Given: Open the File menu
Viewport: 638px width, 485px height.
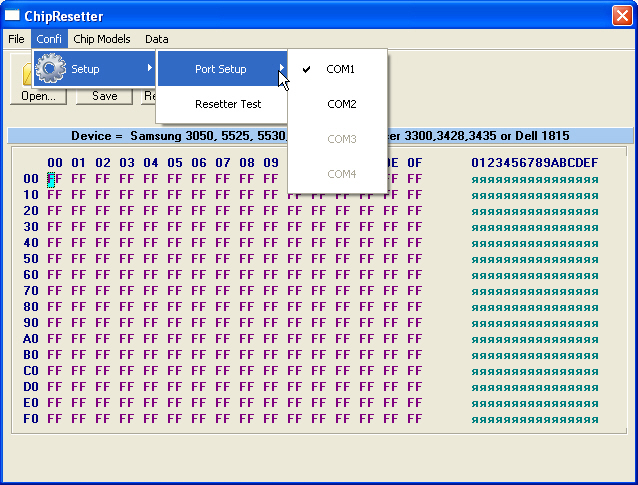Looking at the screenshot, I should tap(16, 39).
